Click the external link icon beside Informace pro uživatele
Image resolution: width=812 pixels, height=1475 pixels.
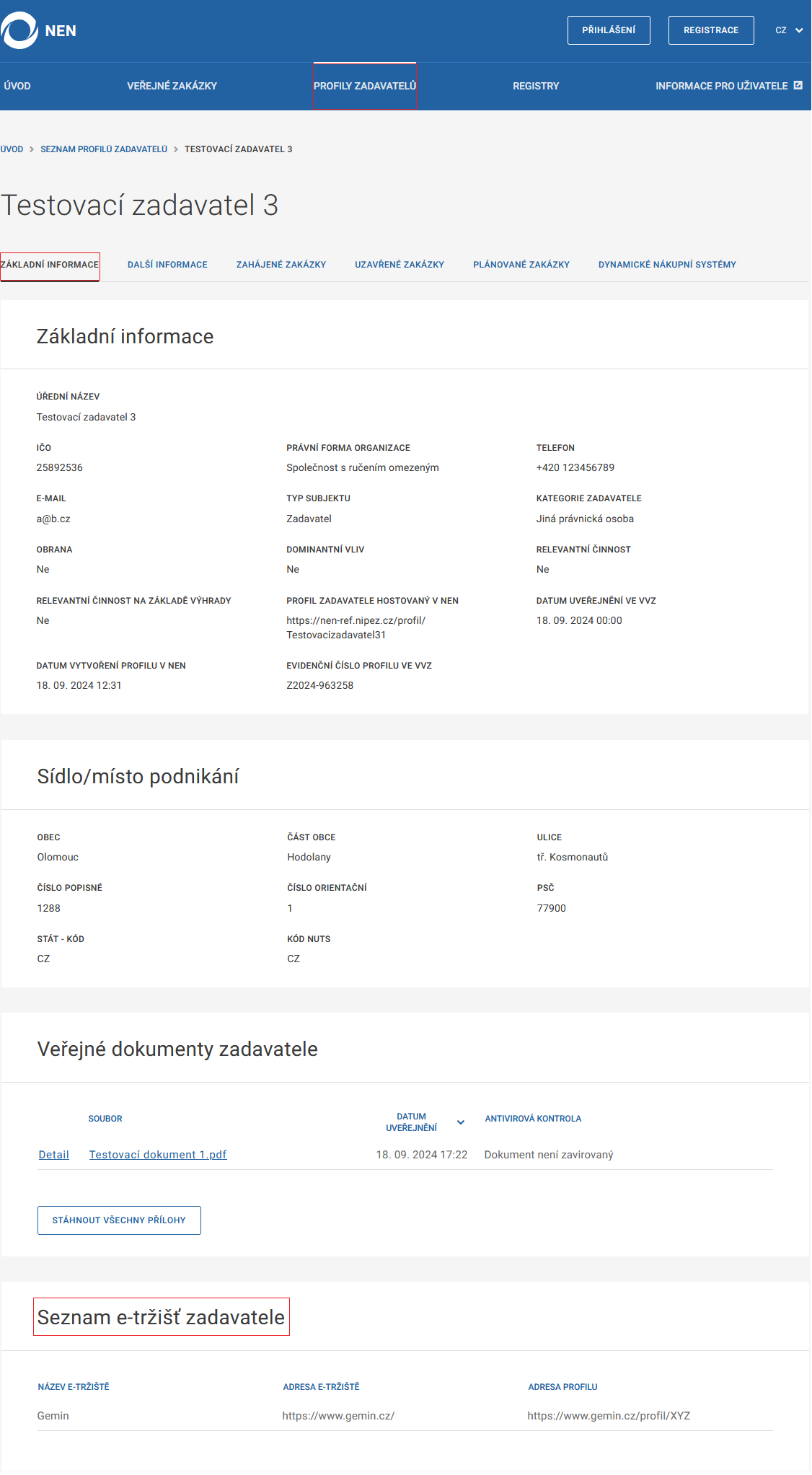798,85
